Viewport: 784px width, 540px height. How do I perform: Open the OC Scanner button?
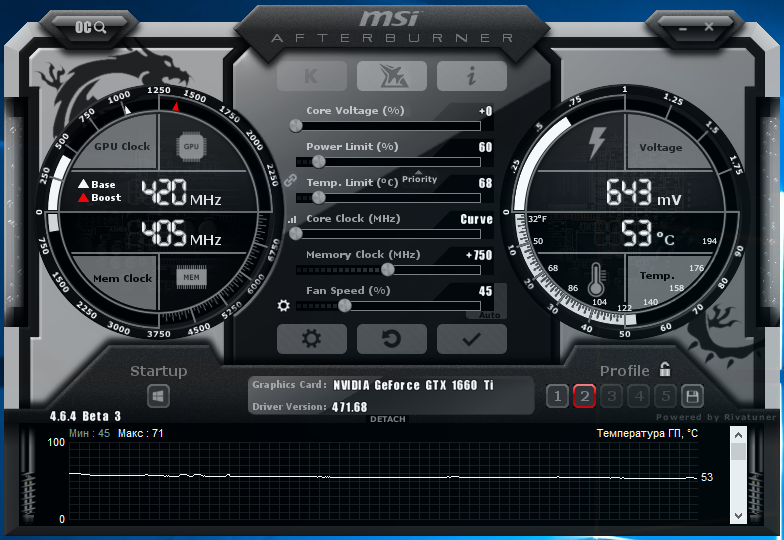pos(90,27)
